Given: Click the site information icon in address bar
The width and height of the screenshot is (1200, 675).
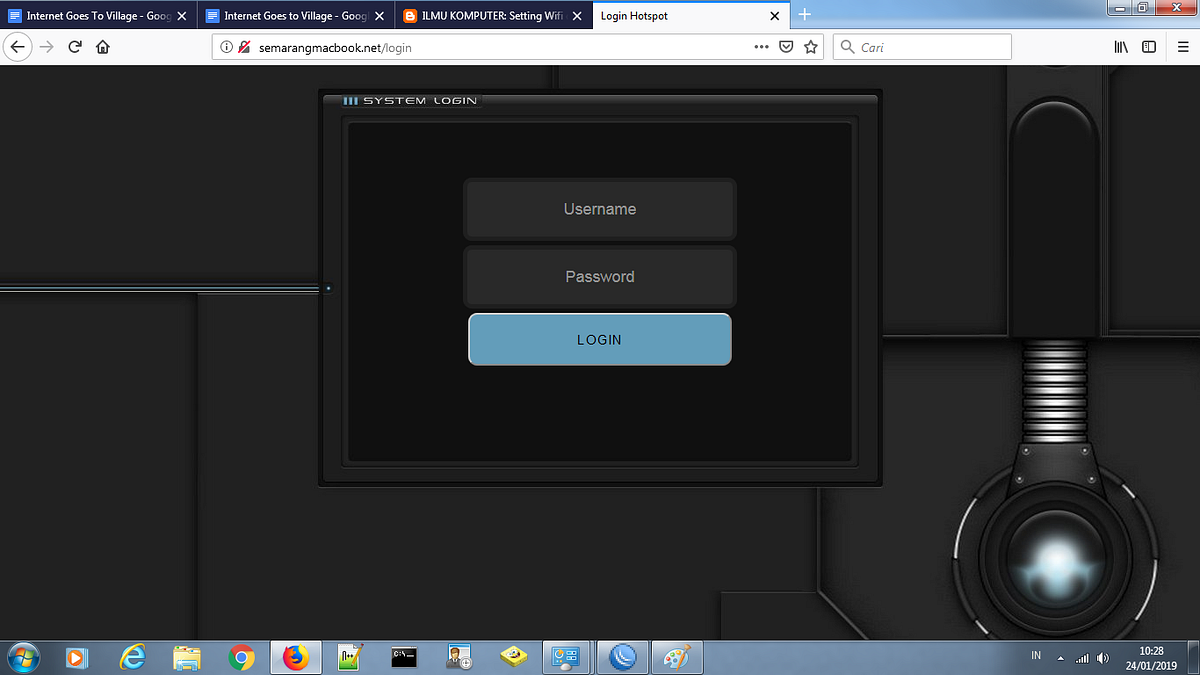Looking at the screenshot, I should click(x=228, y=46).
